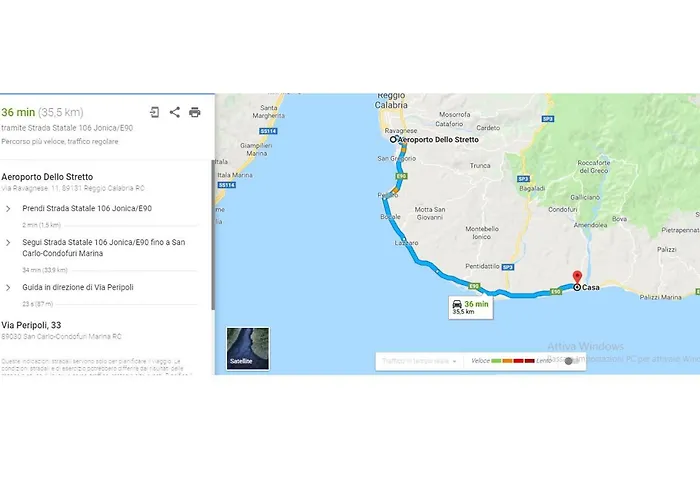
Task: Expand the Guida in direzione di Via Peripoli step
Action: [x=8, y=288]
